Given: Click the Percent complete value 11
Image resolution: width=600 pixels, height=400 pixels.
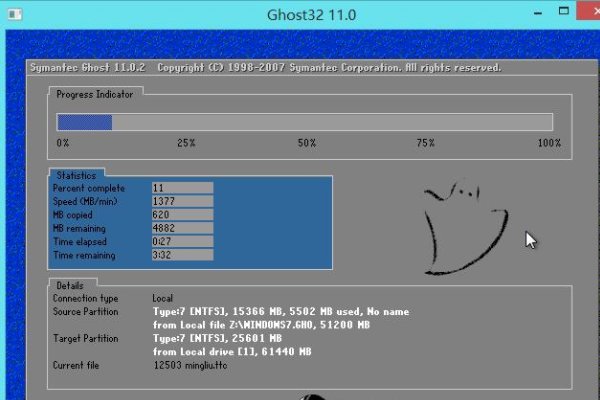Looking at the screenshot, I should coord(182,188).
